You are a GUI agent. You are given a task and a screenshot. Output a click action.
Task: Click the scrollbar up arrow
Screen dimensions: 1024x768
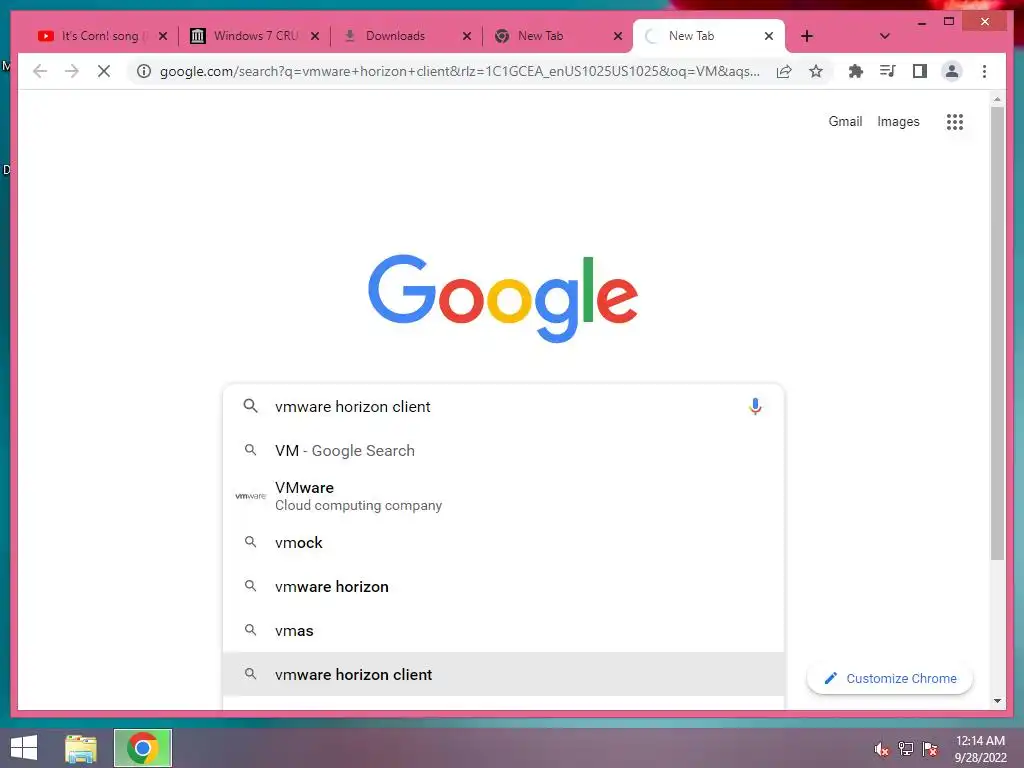click(997, 99)
